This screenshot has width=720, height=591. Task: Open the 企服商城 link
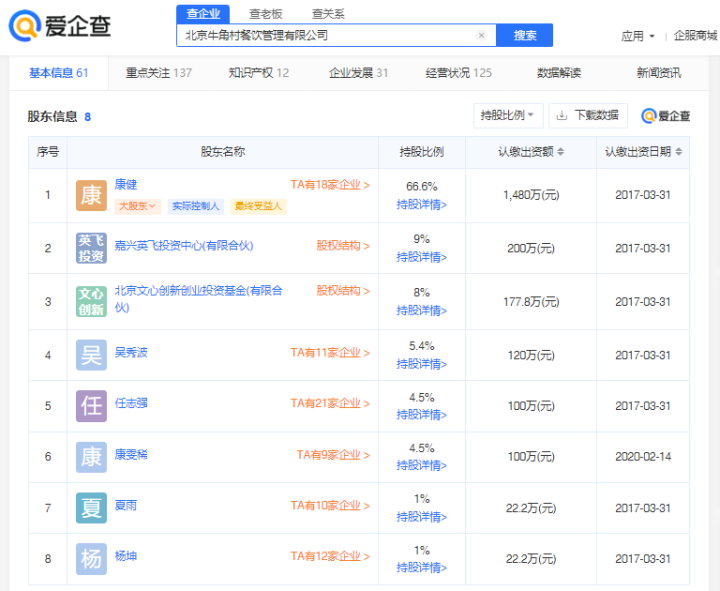point(695,36)
